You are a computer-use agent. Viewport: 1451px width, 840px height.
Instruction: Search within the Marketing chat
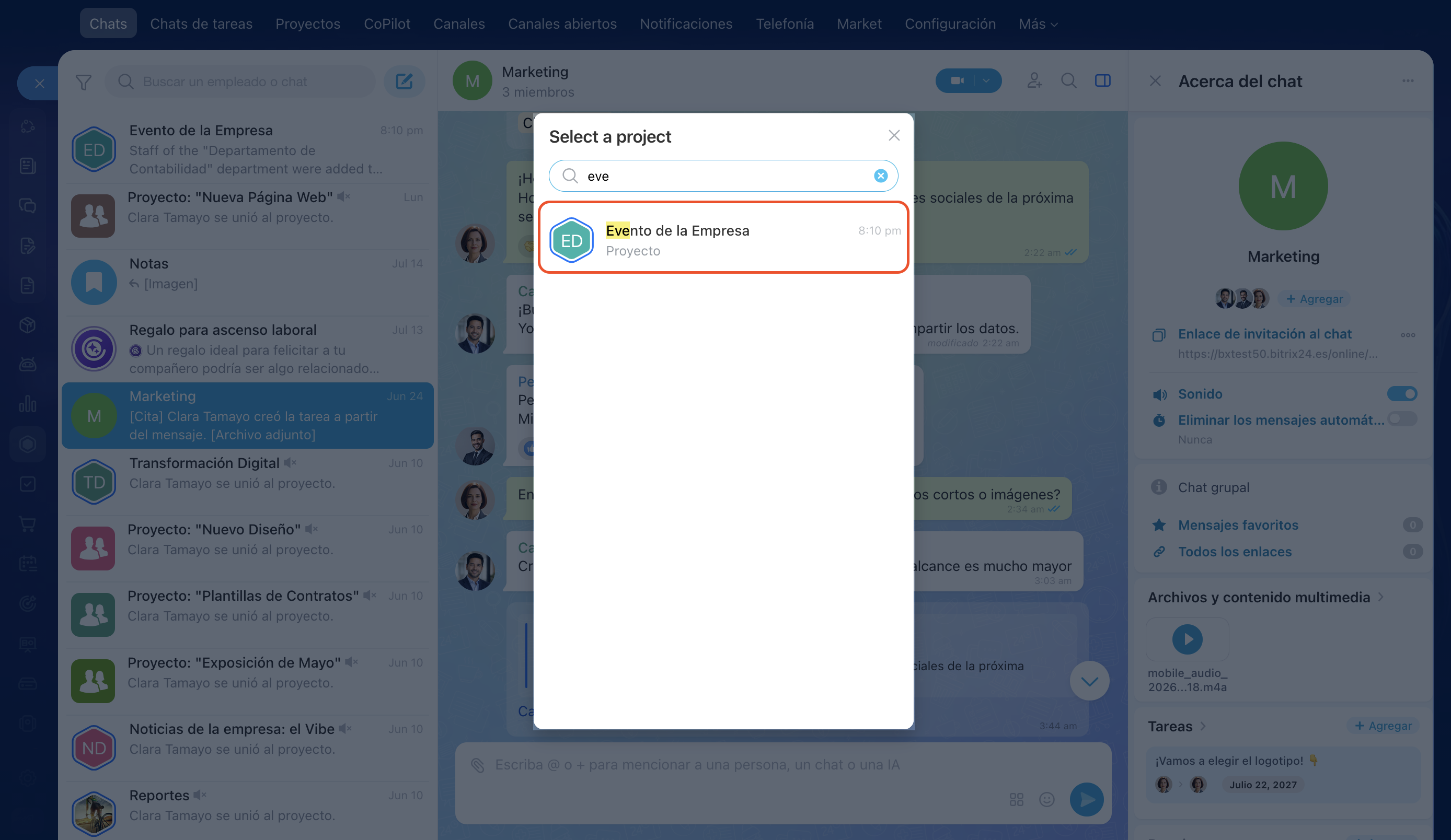[x=1069, y=81]
